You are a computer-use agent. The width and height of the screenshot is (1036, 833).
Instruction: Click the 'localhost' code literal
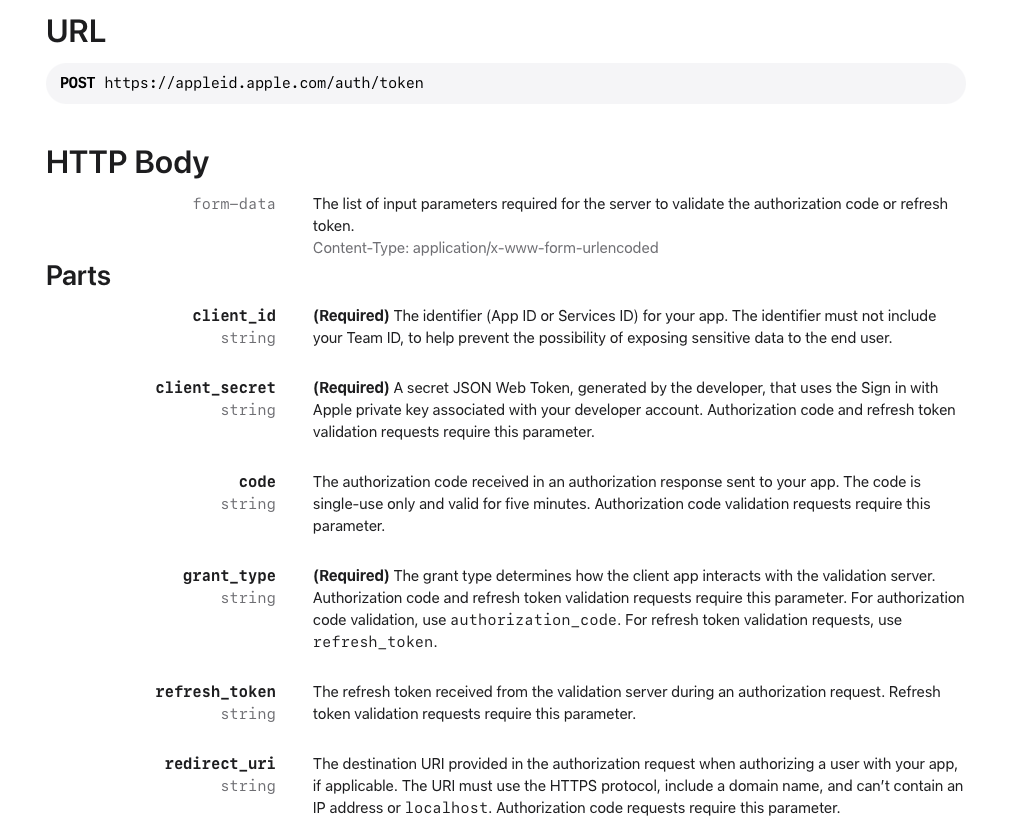click(x=446, y=808)
